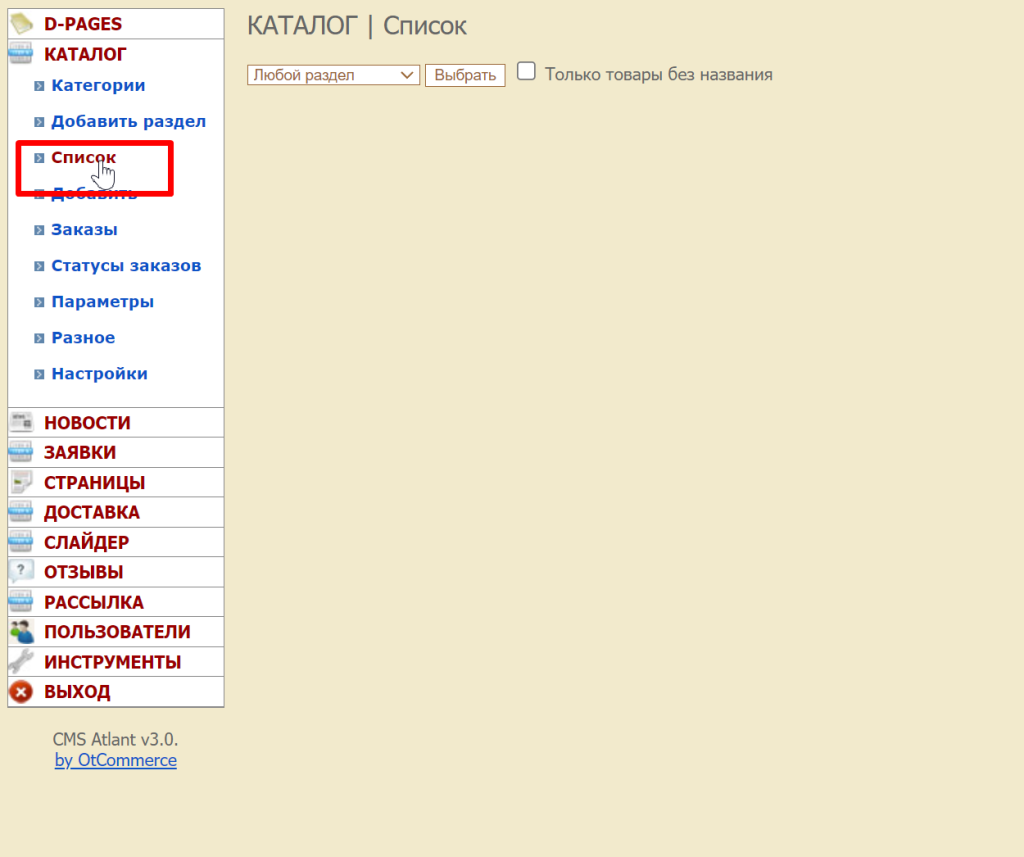Open the Список link

click(84, 157)
